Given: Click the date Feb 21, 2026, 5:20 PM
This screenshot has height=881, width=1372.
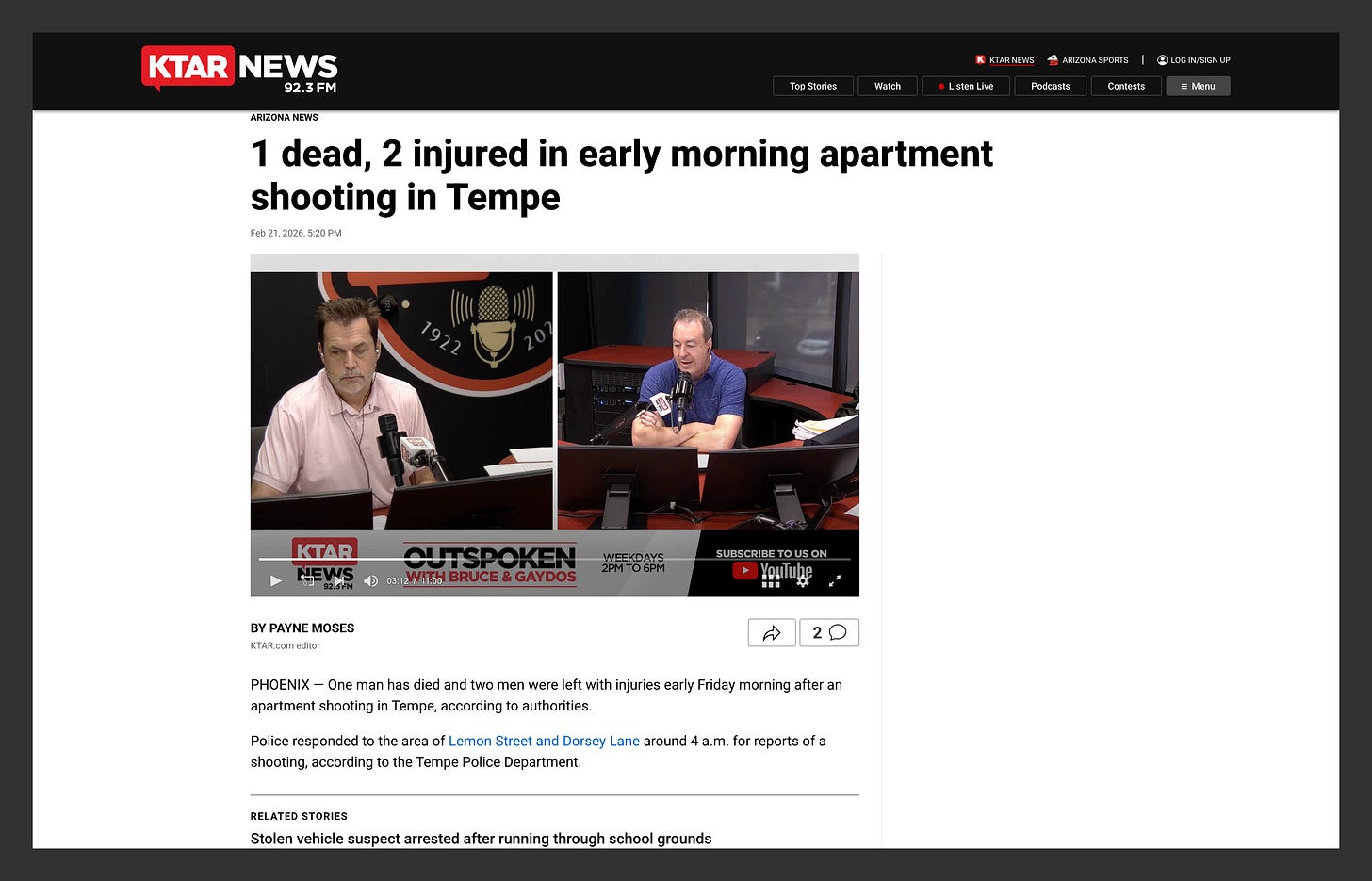Looking at the screenshot, I should click(296, 233).
